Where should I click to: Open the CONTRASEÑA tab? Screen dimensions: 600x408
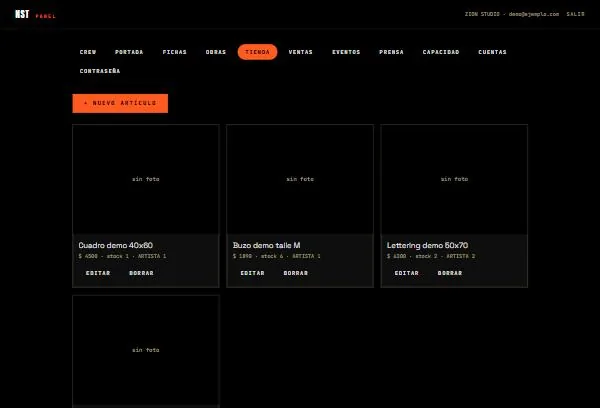[100, 71]
